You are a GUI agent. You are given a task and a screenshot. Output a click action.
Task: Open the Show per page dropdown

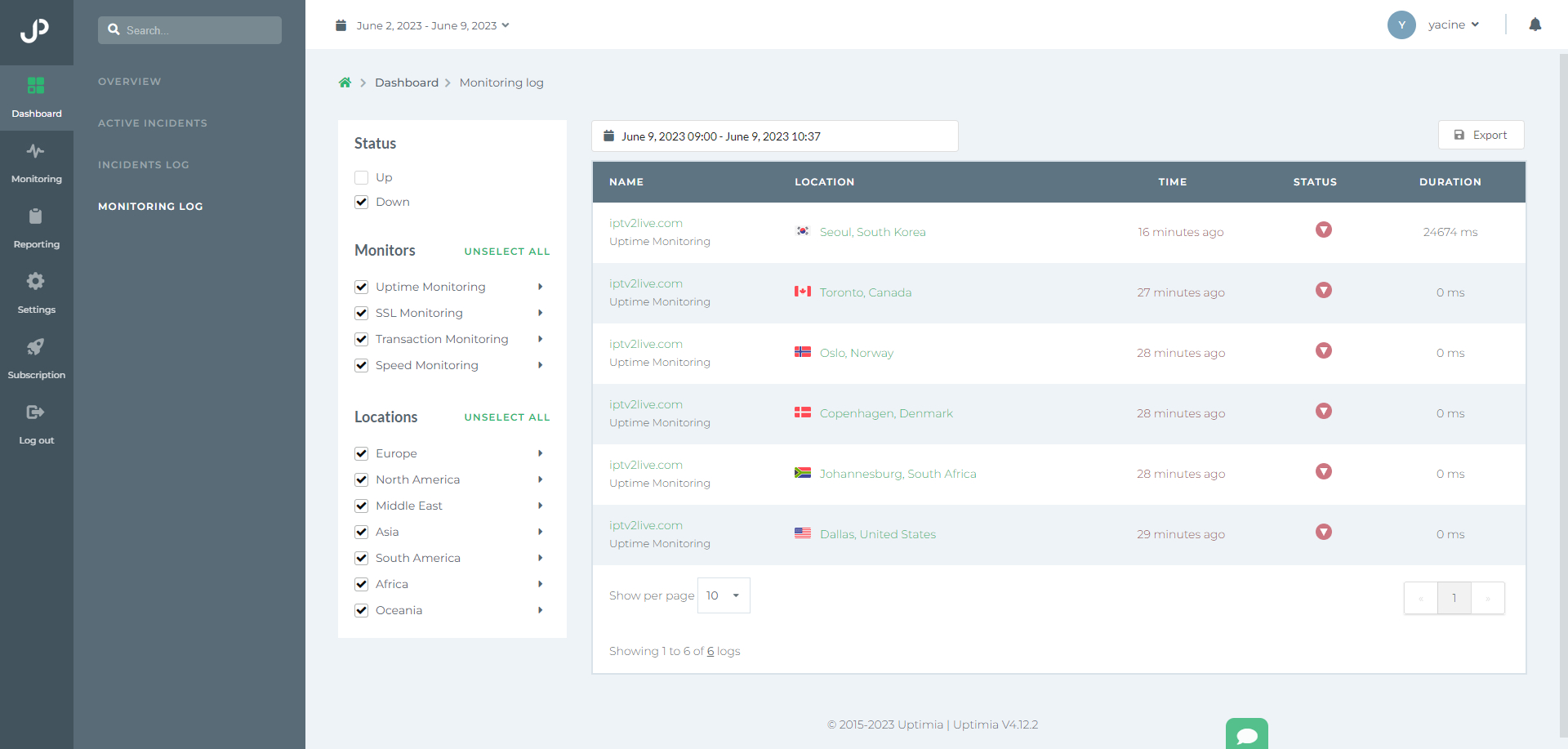pos(724,595)
